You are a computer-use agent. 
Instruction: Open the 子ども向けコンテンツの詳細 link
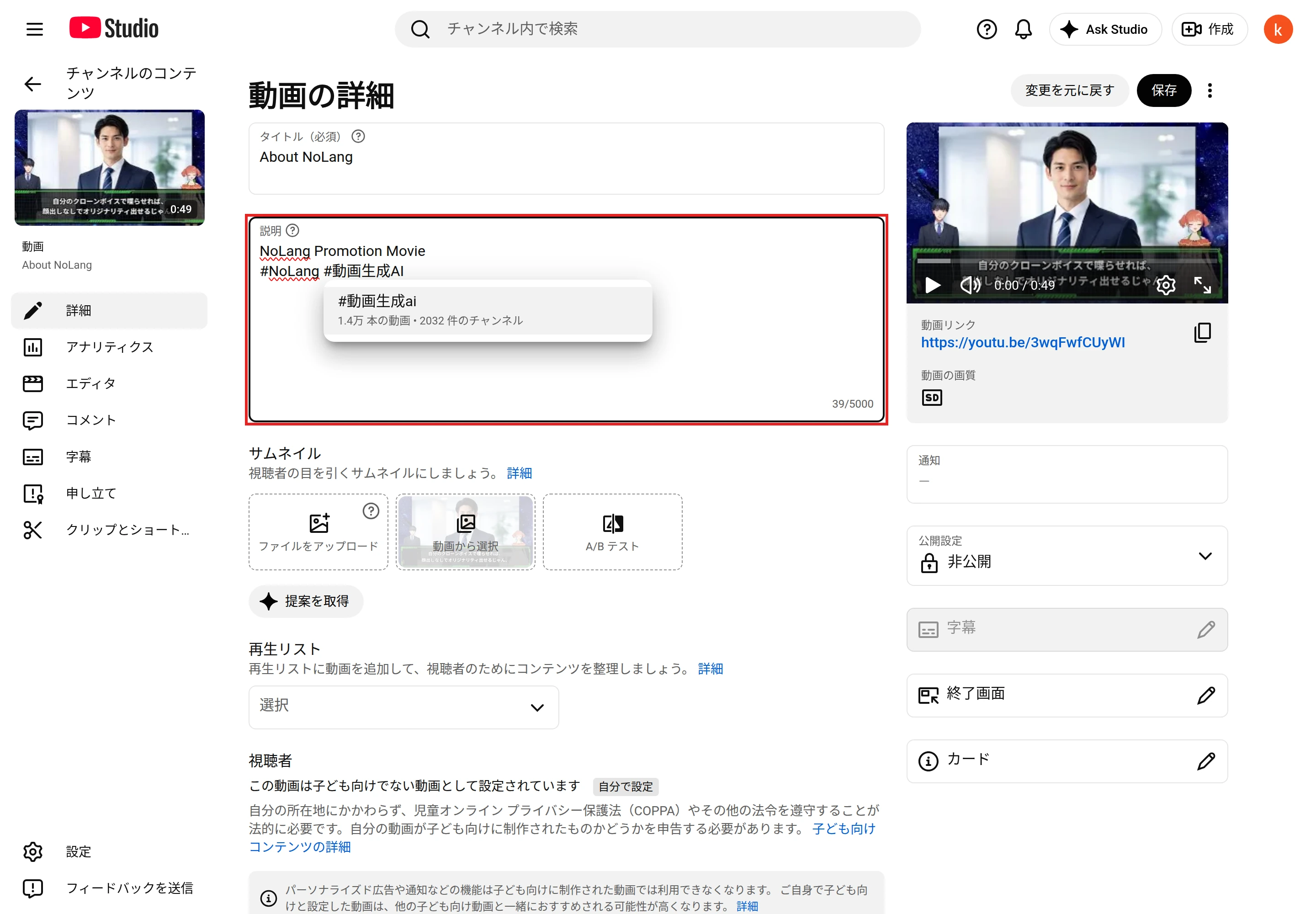pos(562,838)
